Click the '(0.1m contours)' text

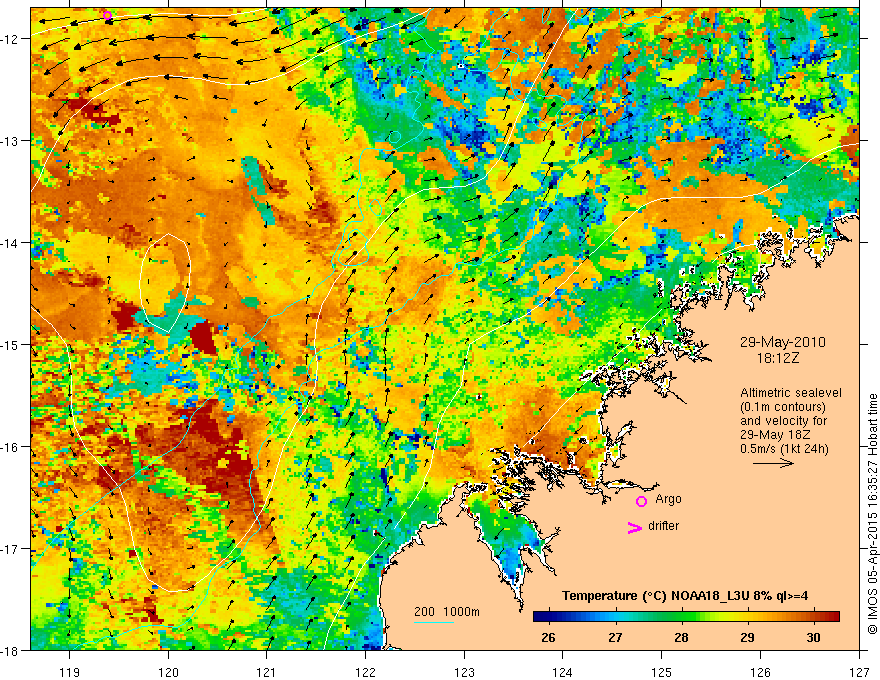(x=783, y=407)
